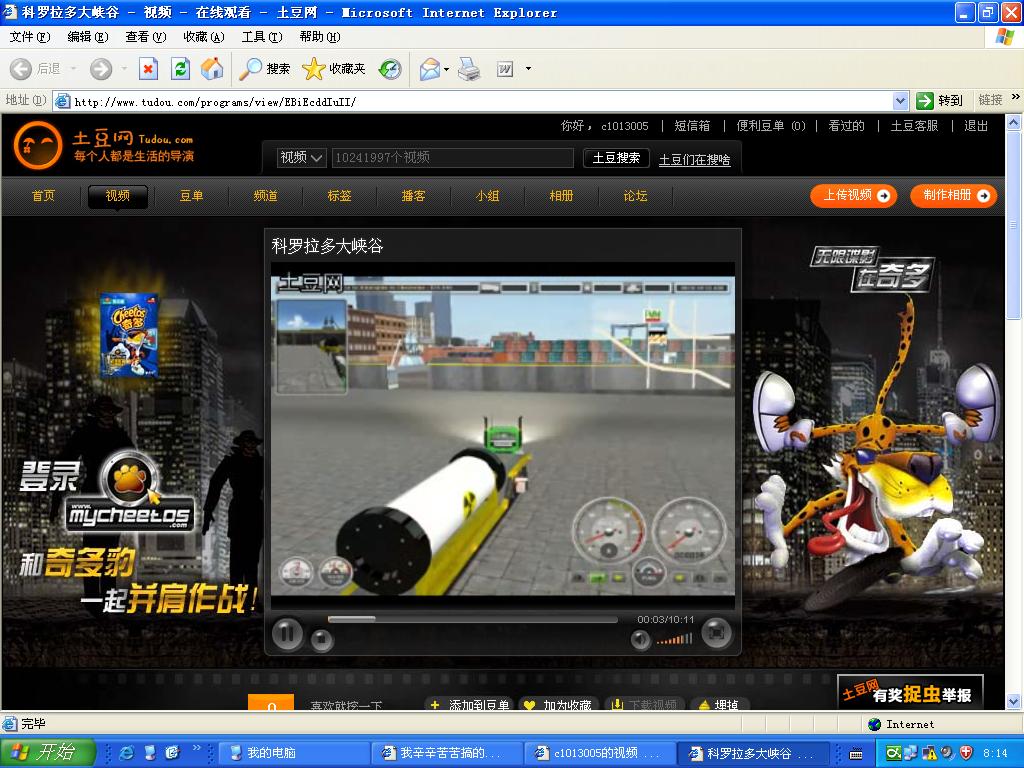Expand Mail button dropdown arrow
The width and height of the screenshot is (1024, 768).
pos(447,69)
